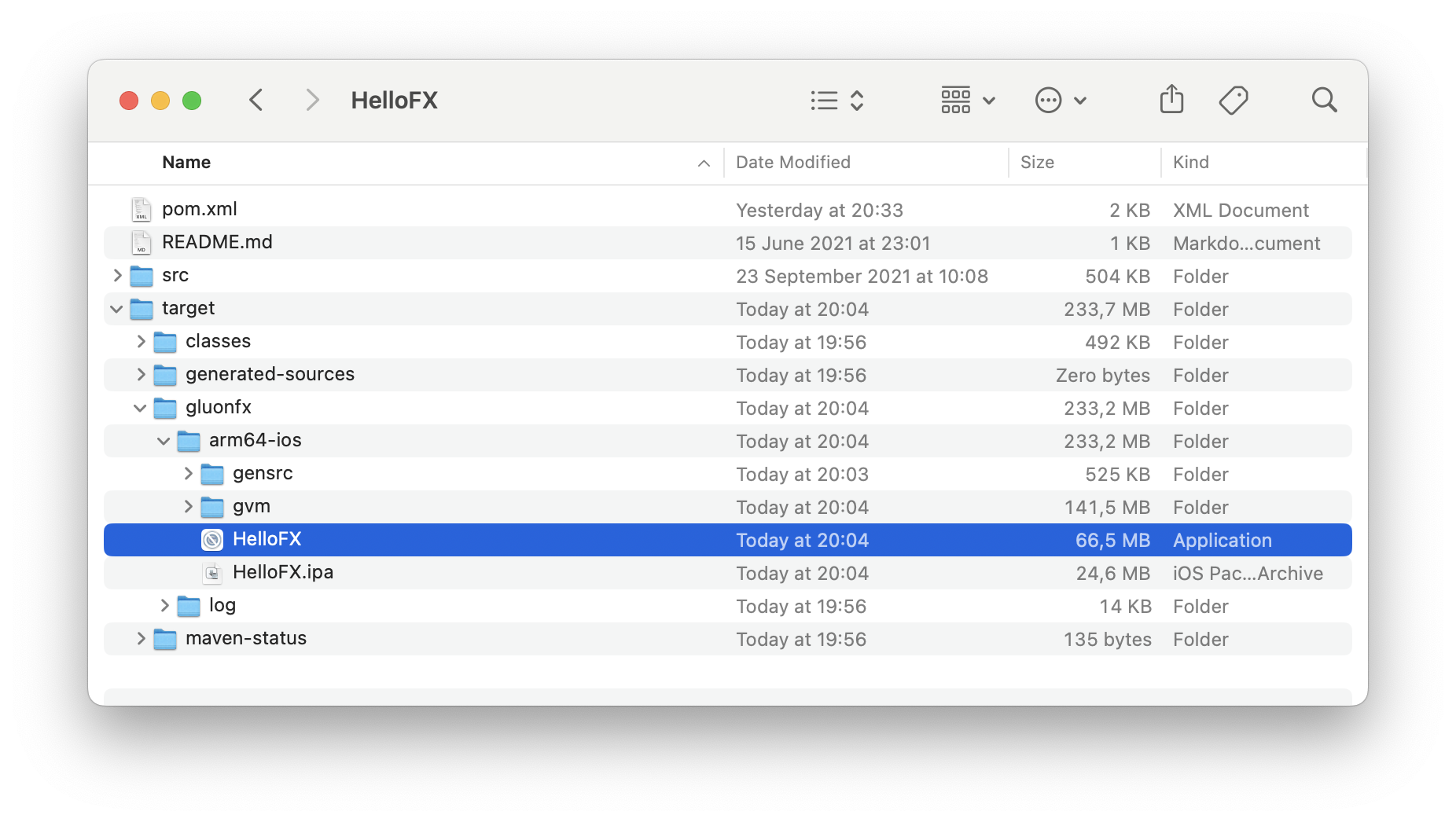
Task: Select the pom.xml file name
Action: click(200, 209)
